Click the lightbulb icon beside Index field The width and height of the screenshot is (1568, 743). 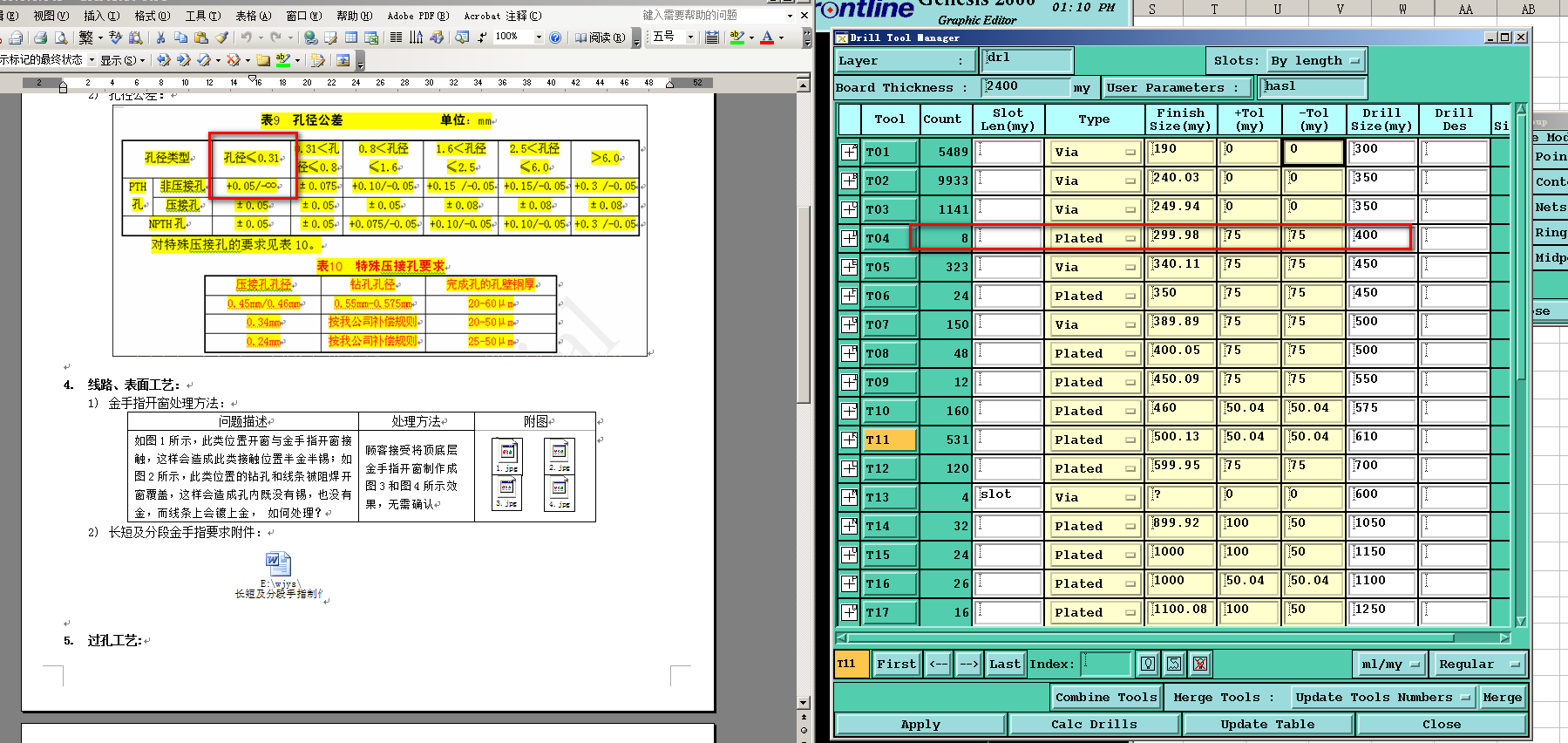coord(1148,664)
